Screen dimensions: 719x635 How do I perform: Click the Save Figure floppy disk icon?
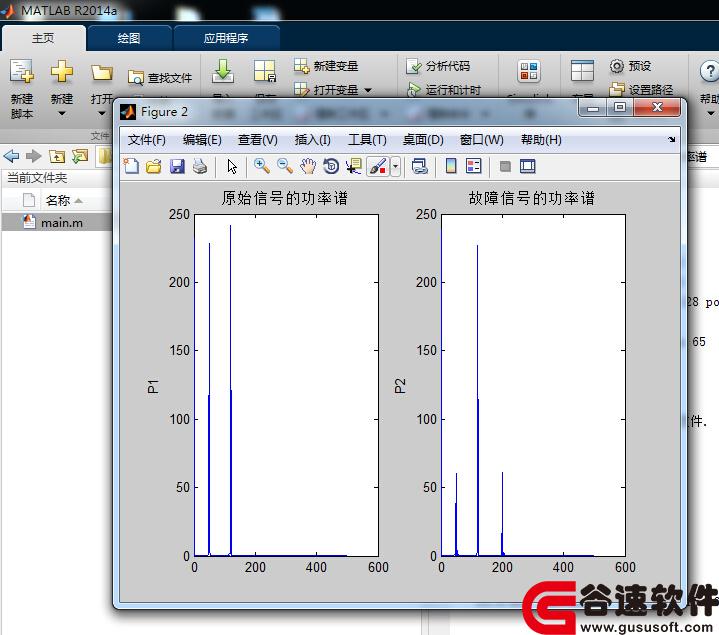coord(177,166)
